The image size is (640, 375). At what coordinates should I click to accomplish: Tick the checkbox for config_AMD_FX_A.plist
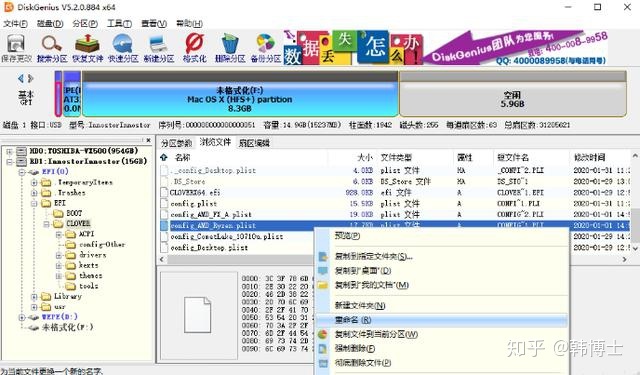point(164,214)
